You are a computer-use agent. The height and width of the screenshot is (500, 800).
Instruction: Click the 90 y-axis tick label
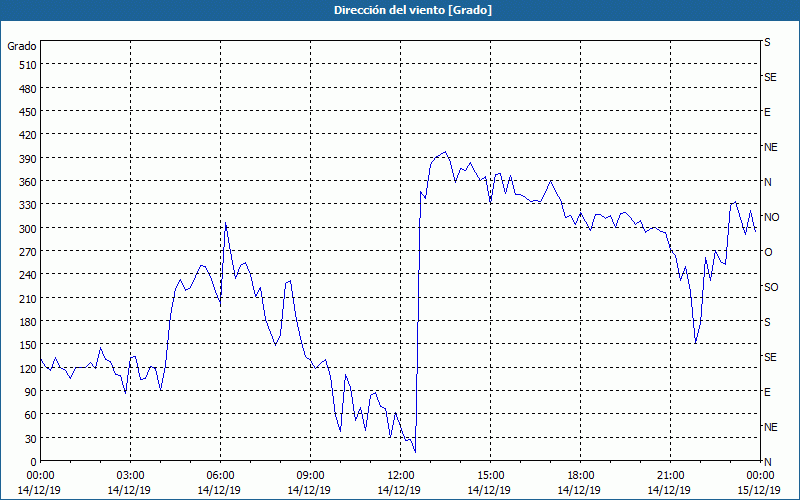click(30, 392)
